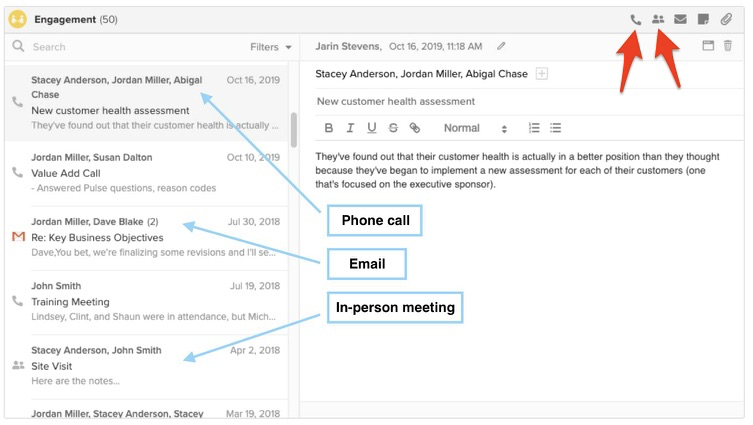Log a new phone call engagement
This screenshot has width=753, height=425.
[635, 20]
